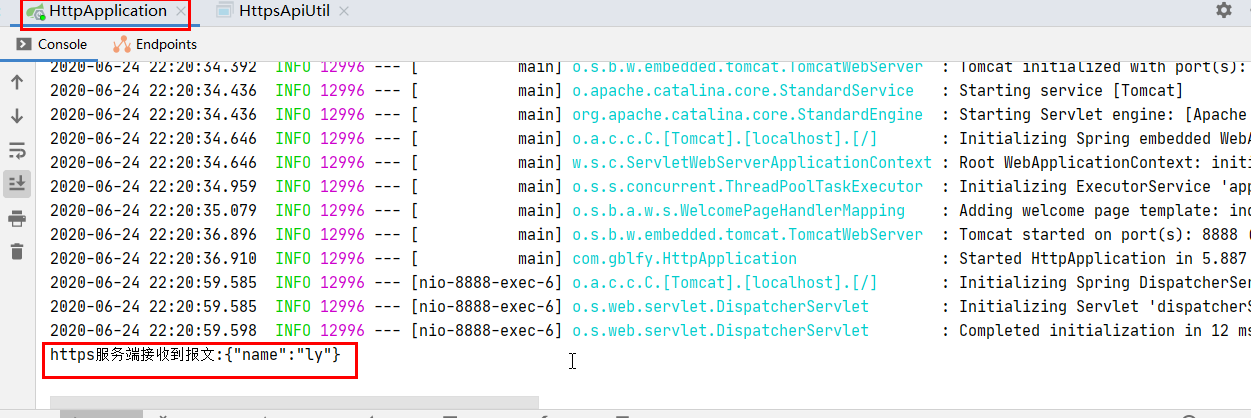Click w.s.c.ServletWebServerApplicationContext logger name
Viewport: 1251px width, 418px height.
click(752, 163)
